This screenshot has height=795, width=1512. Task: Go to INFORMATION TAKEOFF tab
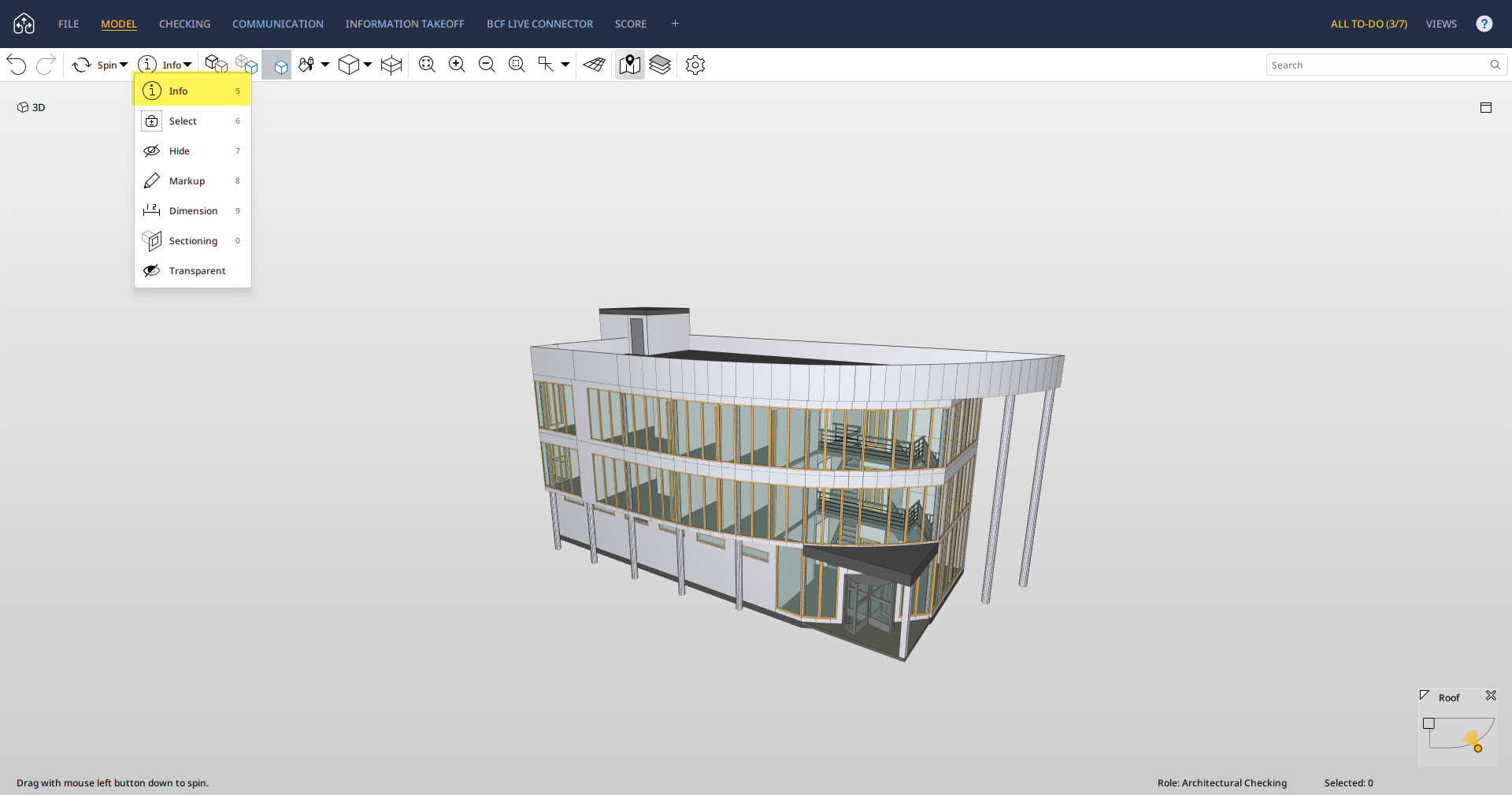point(405,24)
